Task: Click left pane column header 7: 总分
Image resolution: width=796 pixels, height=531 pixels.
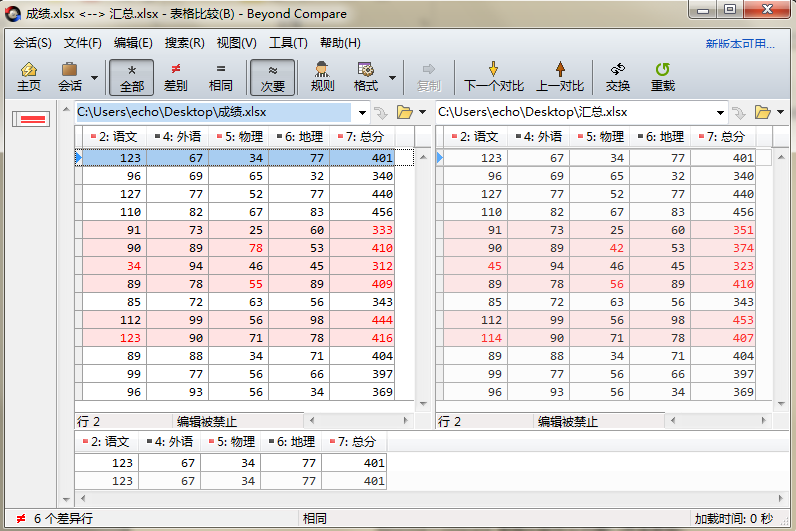Action: 361,137
